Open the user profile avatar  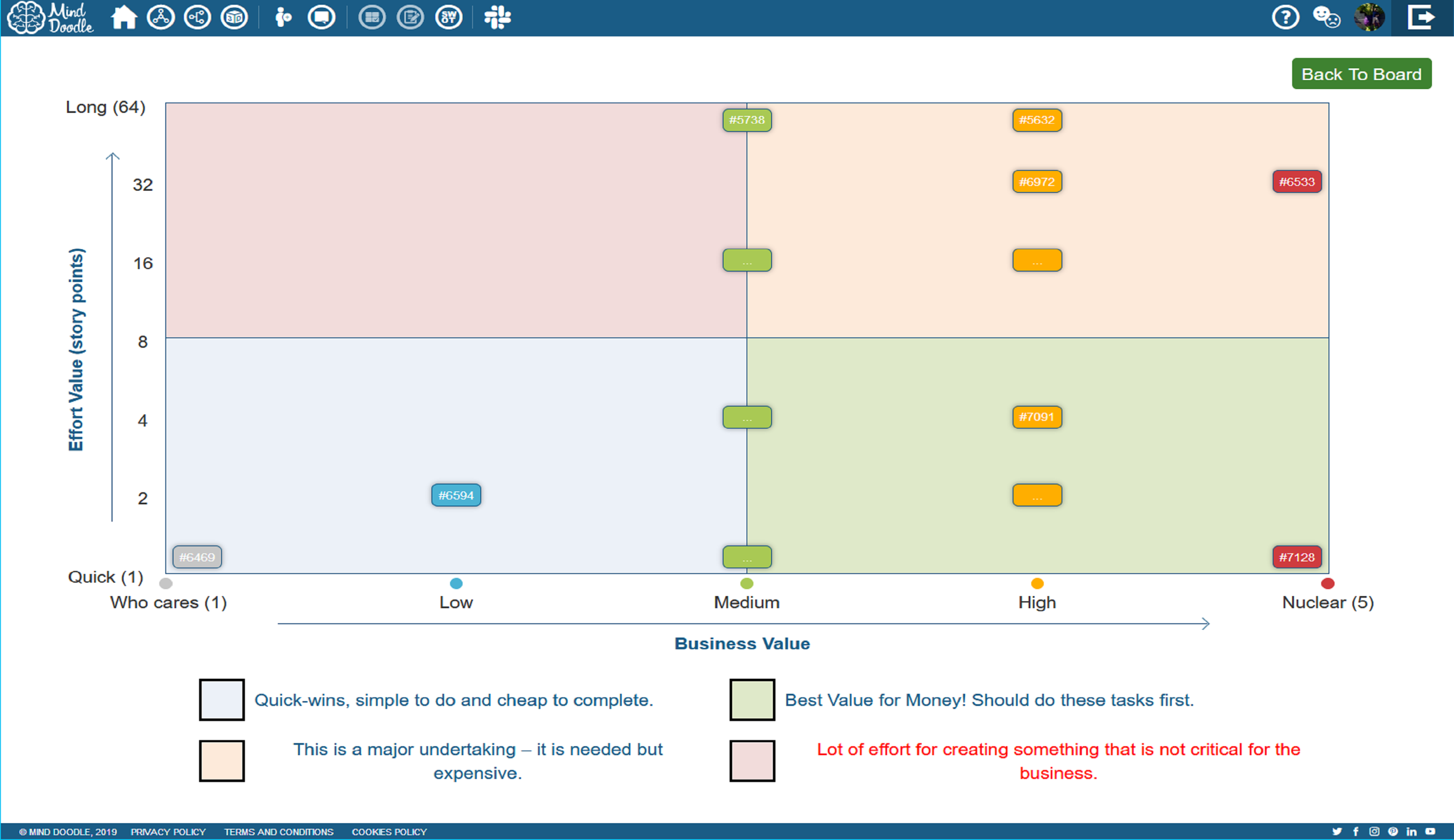1369,17
